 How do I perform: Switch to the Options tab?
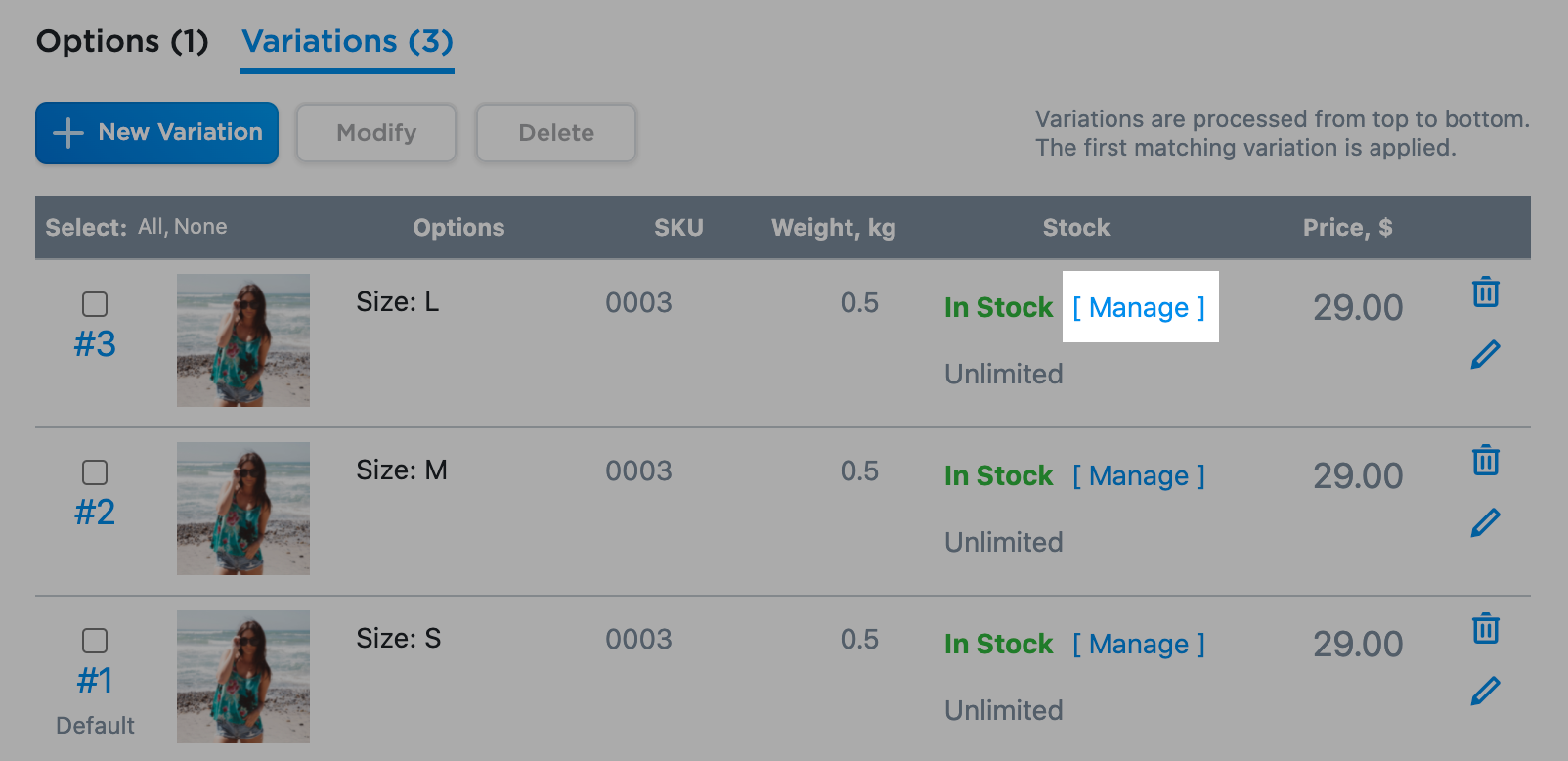(120, 41)
